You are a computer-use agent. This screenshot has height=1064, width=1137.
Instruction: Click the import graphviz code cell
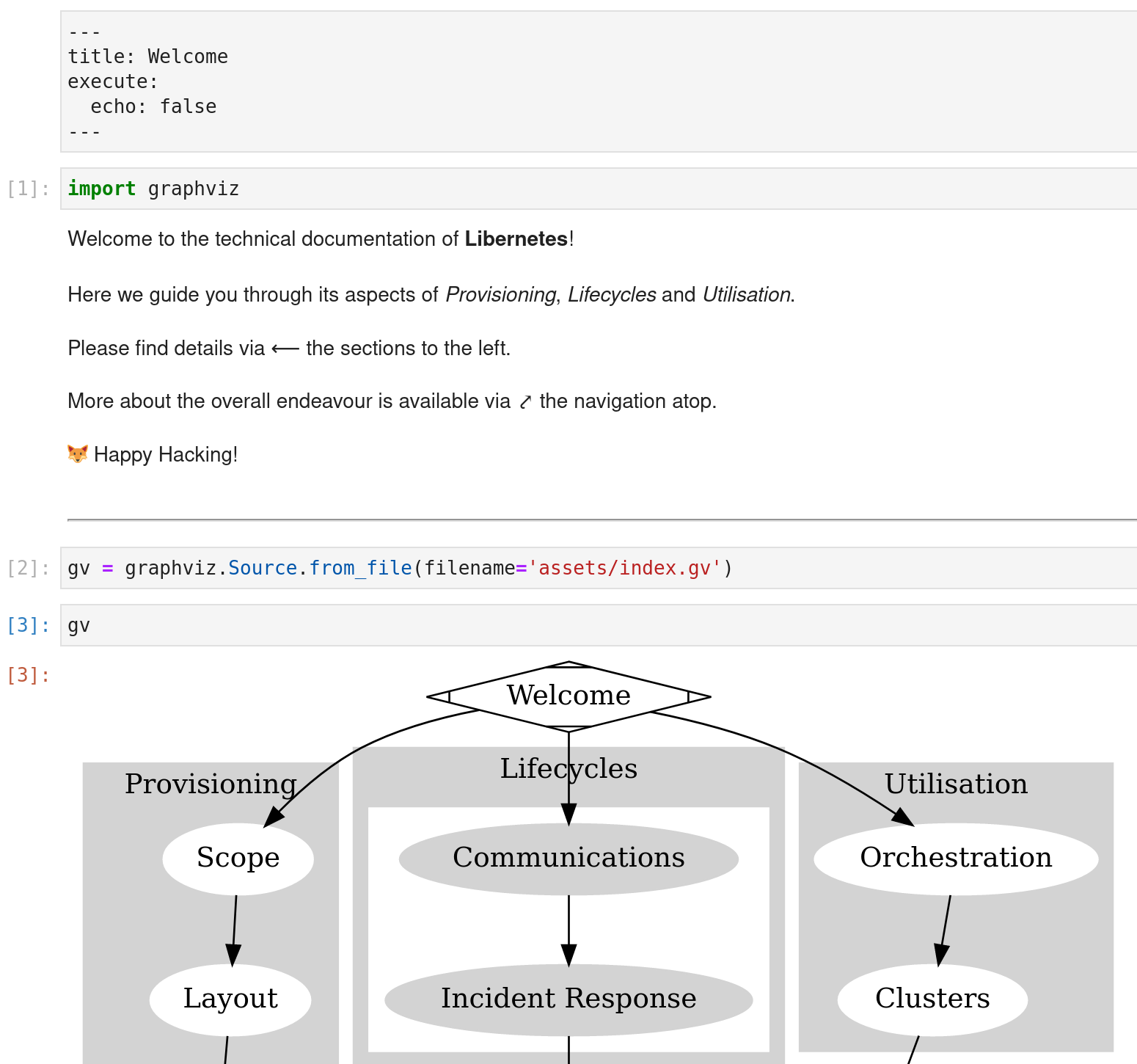point(153,189)
